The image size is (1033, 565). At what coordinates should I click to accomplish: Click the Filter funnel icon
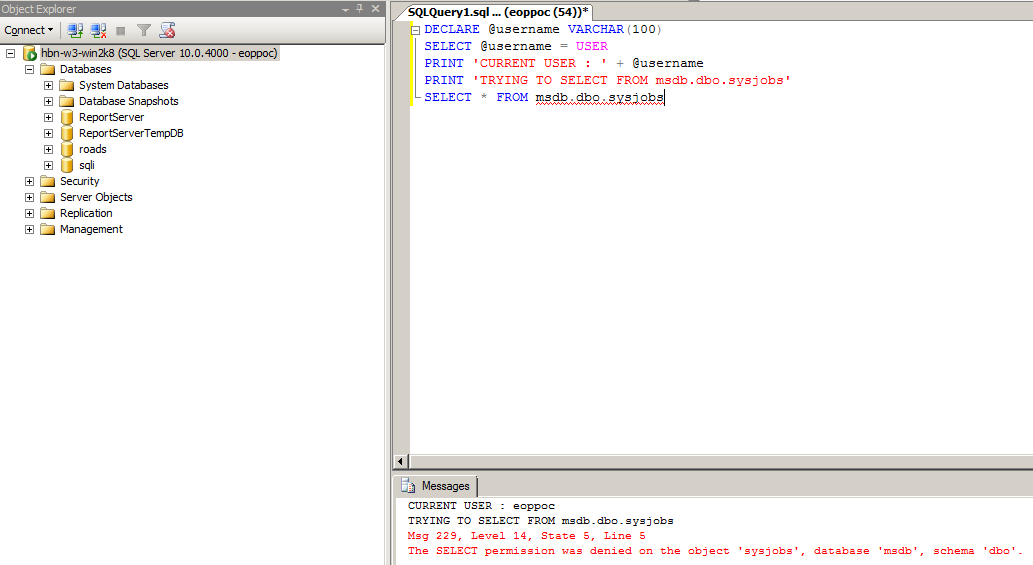(x=144, y=30)
